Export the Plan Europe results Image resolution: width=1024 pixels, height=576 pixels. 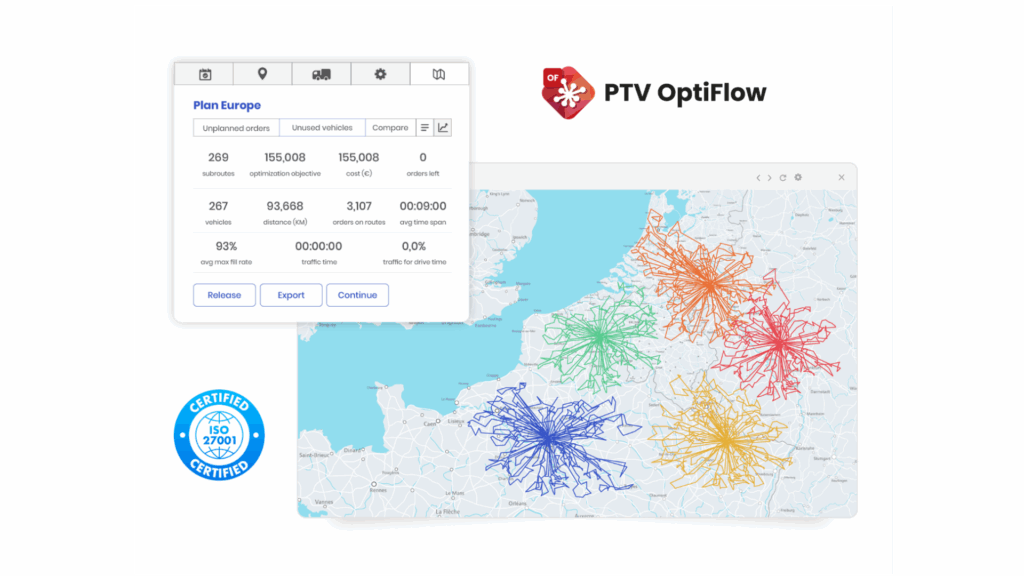(290, 295)
